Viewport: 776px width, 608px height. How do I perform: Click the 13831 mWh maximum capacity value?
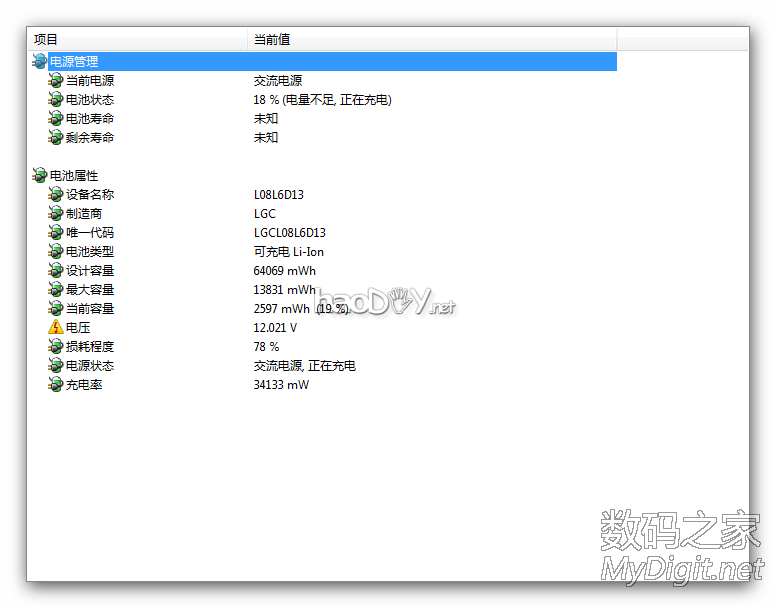pyautogui.click(x=285, y=290)
